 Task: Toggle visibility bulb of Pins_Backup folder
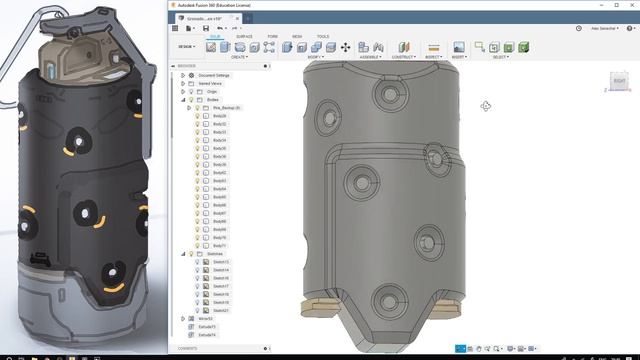[x=197, y=108]
